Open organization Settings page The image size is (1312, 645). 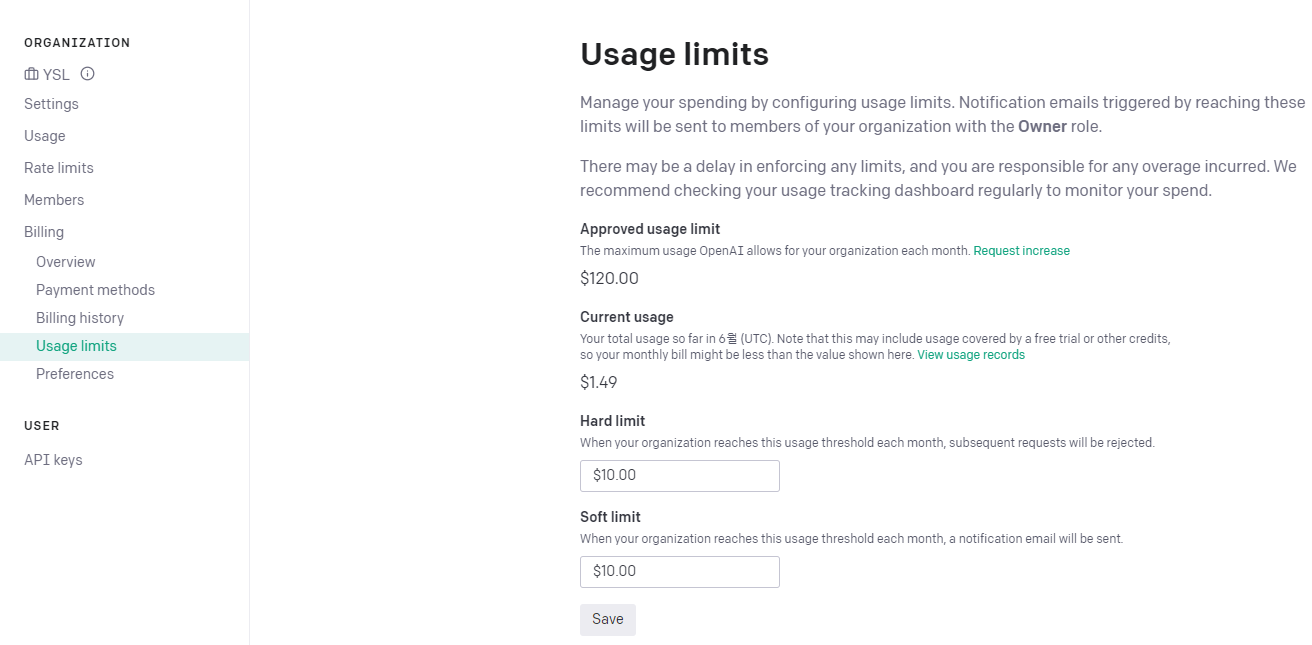[x=51, y=104]
